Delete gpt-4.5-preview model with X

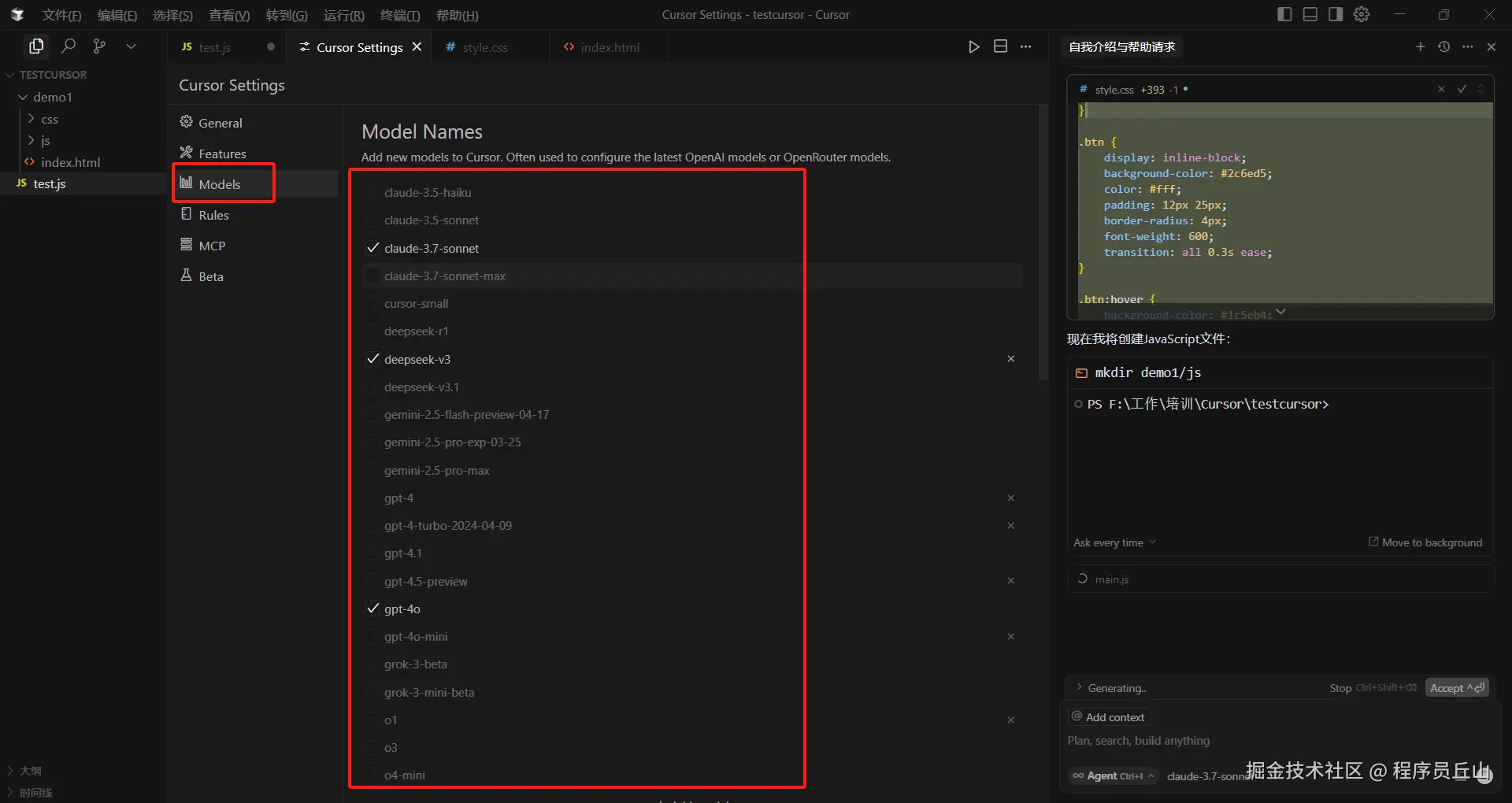1011,581
